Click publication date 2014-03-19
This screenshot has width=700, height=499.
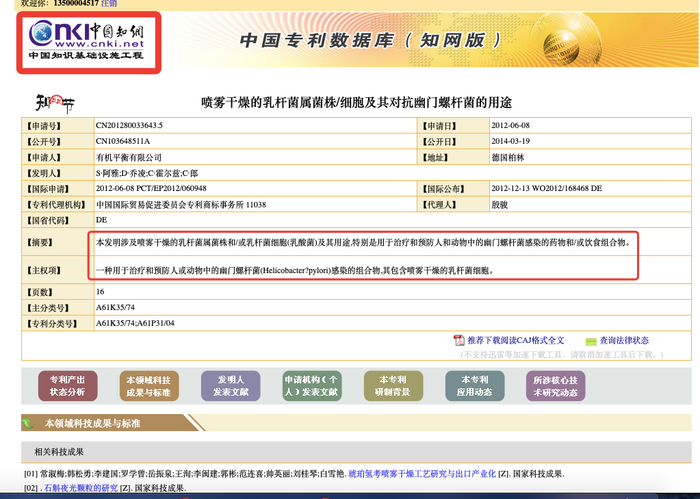510,141
